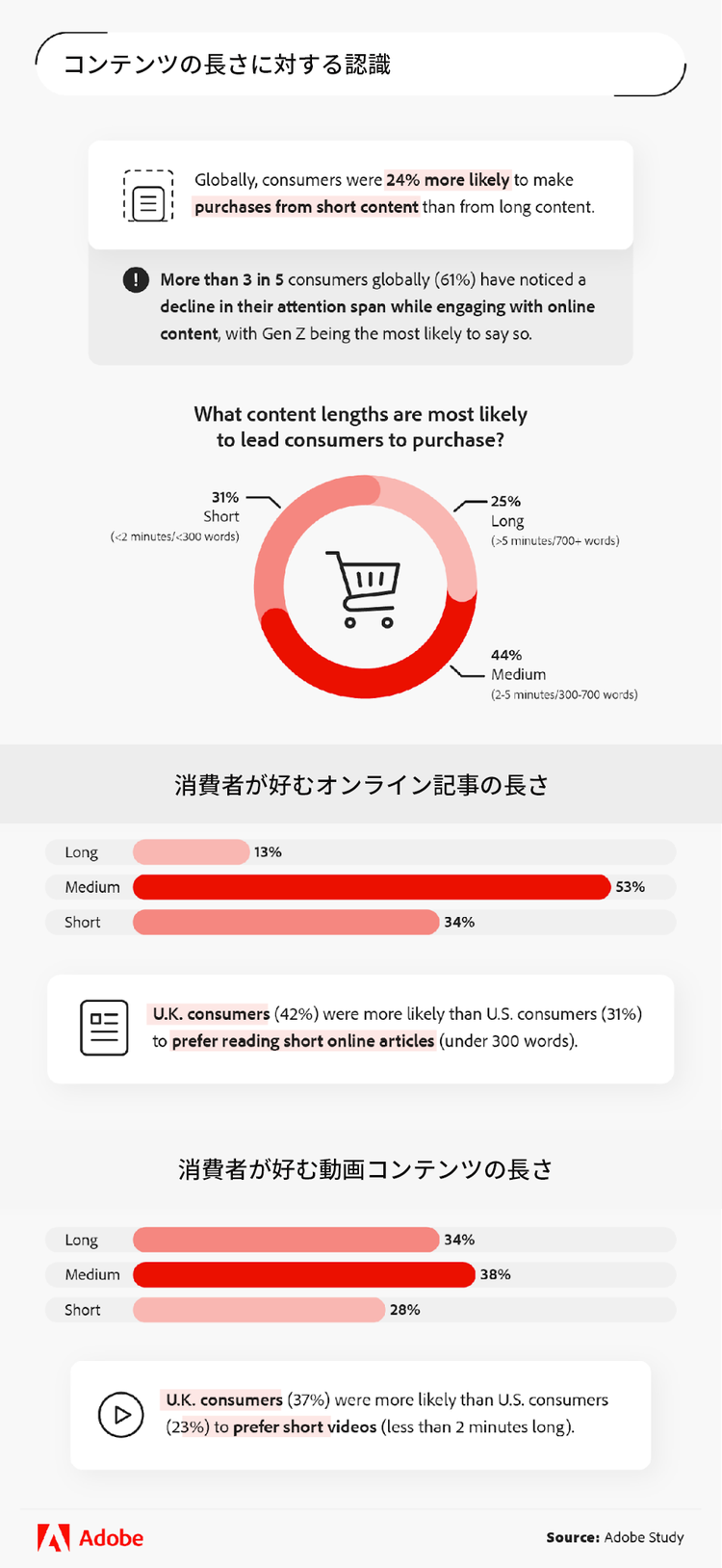Click the "Source: Adobe Study" text
Viewport: 722px width, 1568px height.
(x=614, y=1537)
